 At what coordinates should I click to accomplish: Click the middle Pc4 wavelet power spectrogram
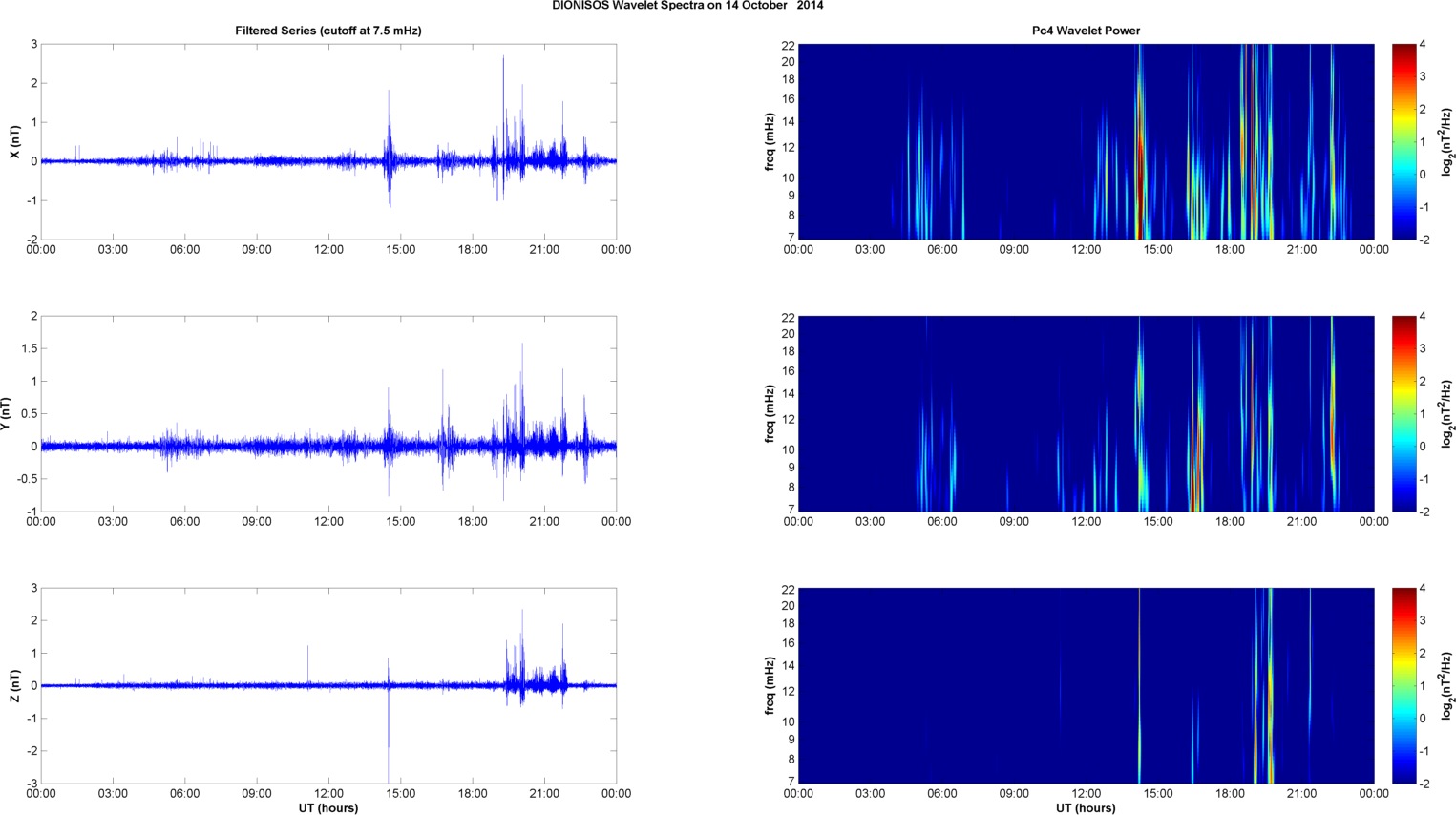1086,414
